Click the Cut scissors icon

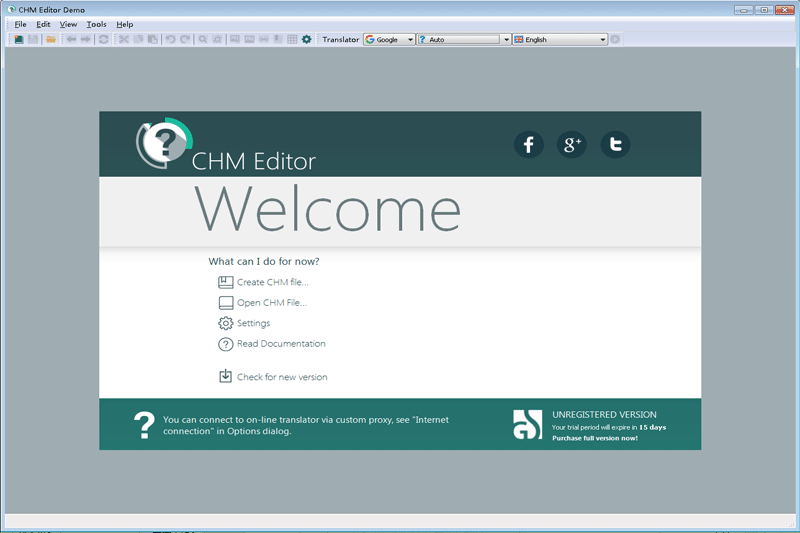point(124,39)
